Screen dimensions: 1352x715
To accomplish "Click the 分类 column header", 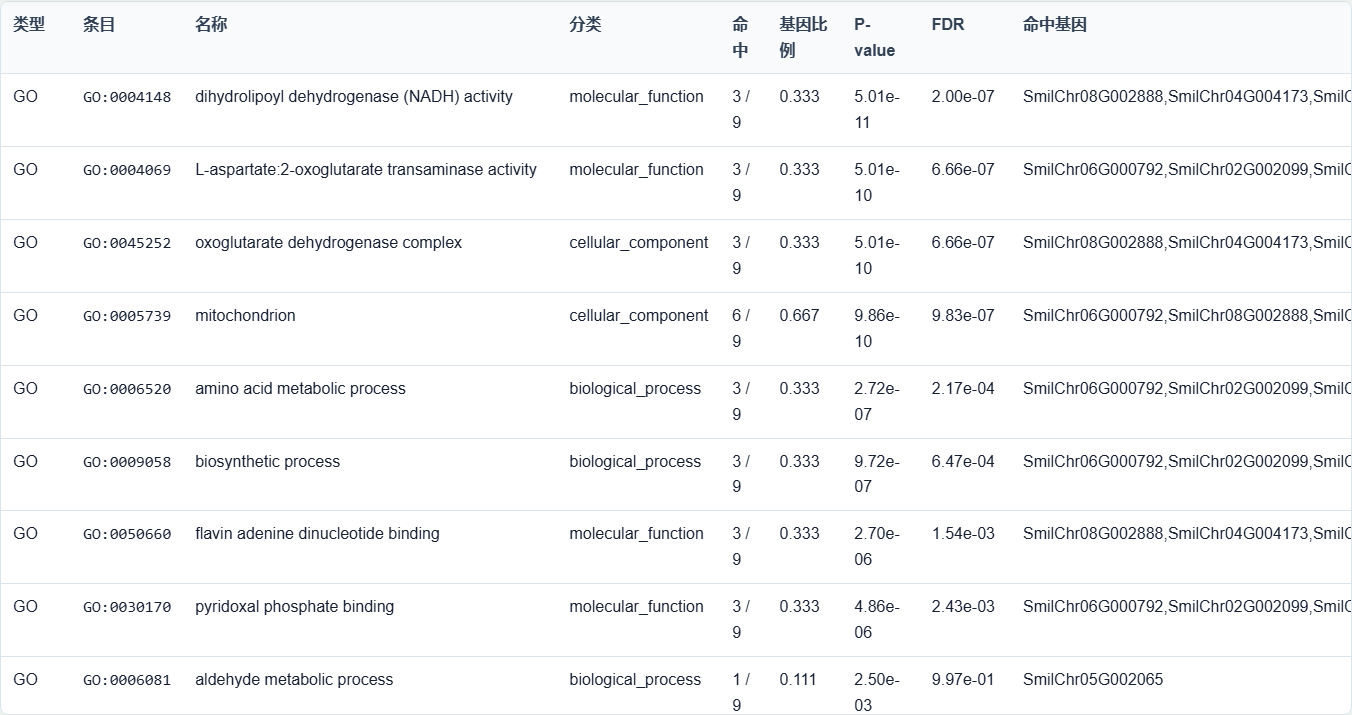I will [x=585, y=25].
